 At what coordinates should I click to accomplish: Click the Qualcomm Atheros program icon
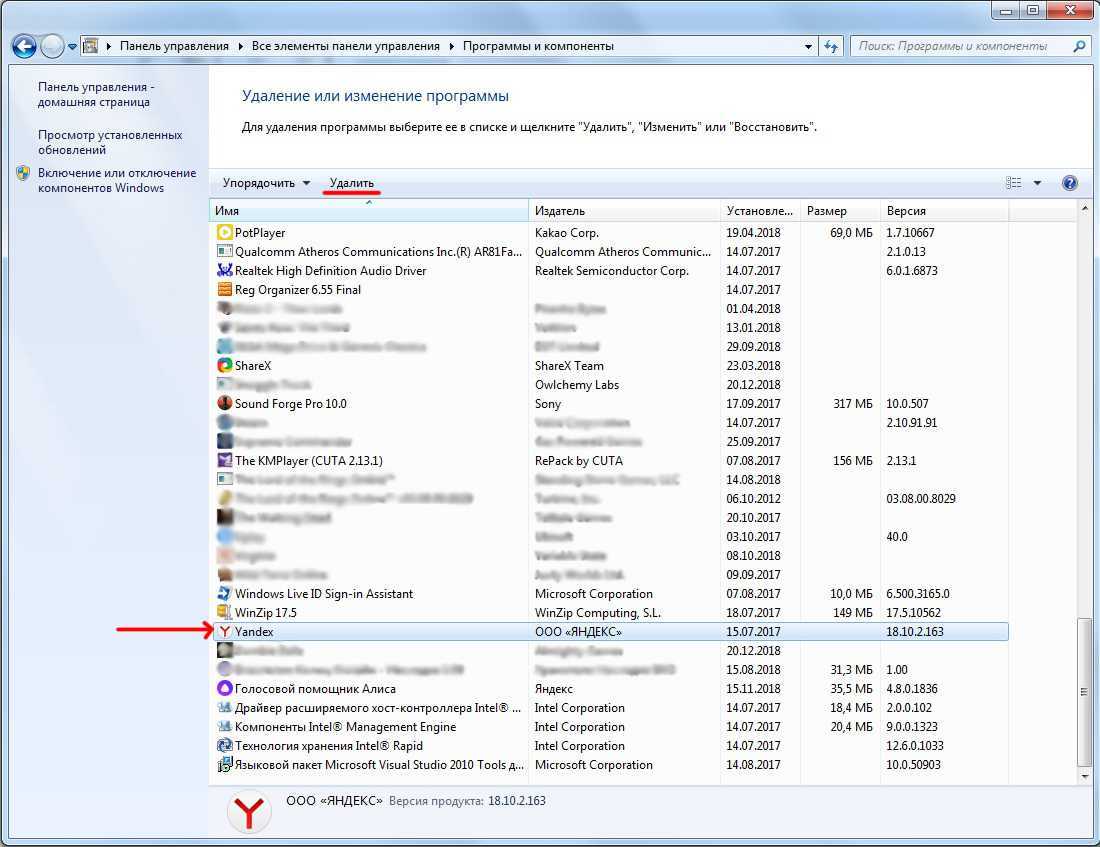pyautogui.click(x=224, y=251)
